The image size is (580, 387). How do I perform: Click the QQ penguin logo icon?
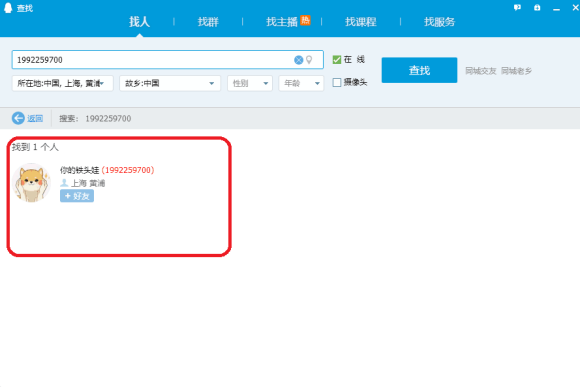[x=8, y=8]
